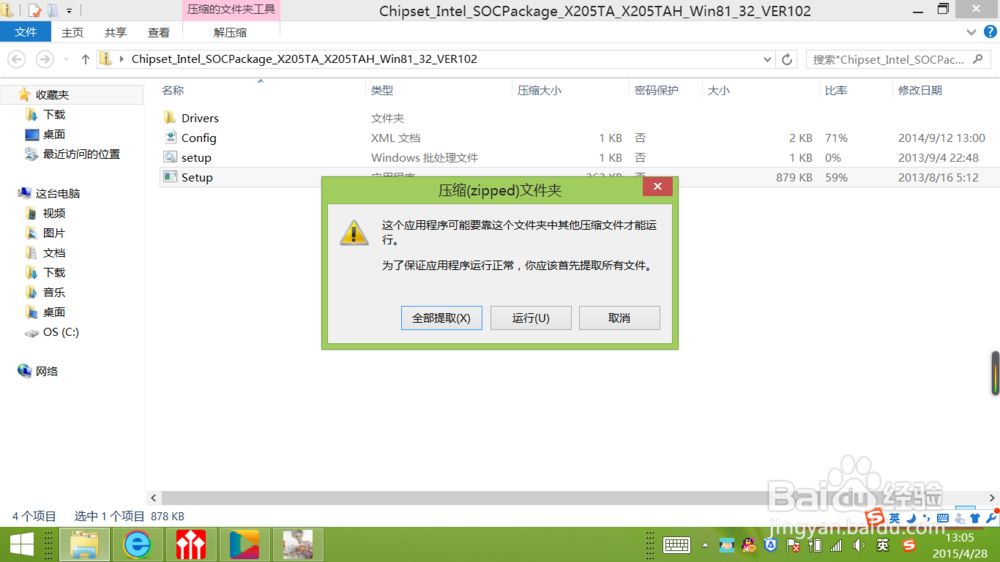Image resolution: width=1000 pixels, height=562 pixels.
Task: Open the 共享 ribbon tab
Action: click(115, 33)
